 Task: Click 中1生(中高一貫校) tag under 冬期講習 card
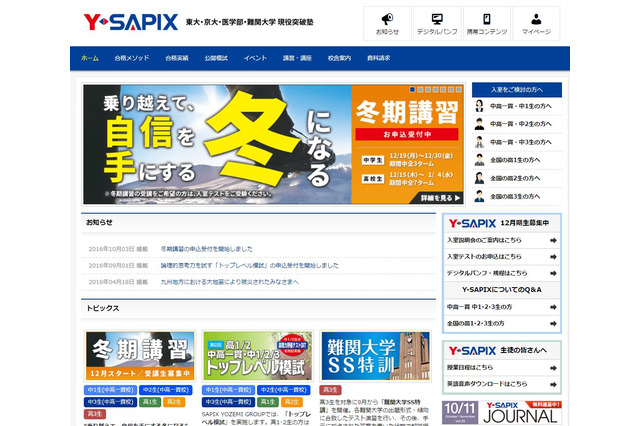coord(110,390)
